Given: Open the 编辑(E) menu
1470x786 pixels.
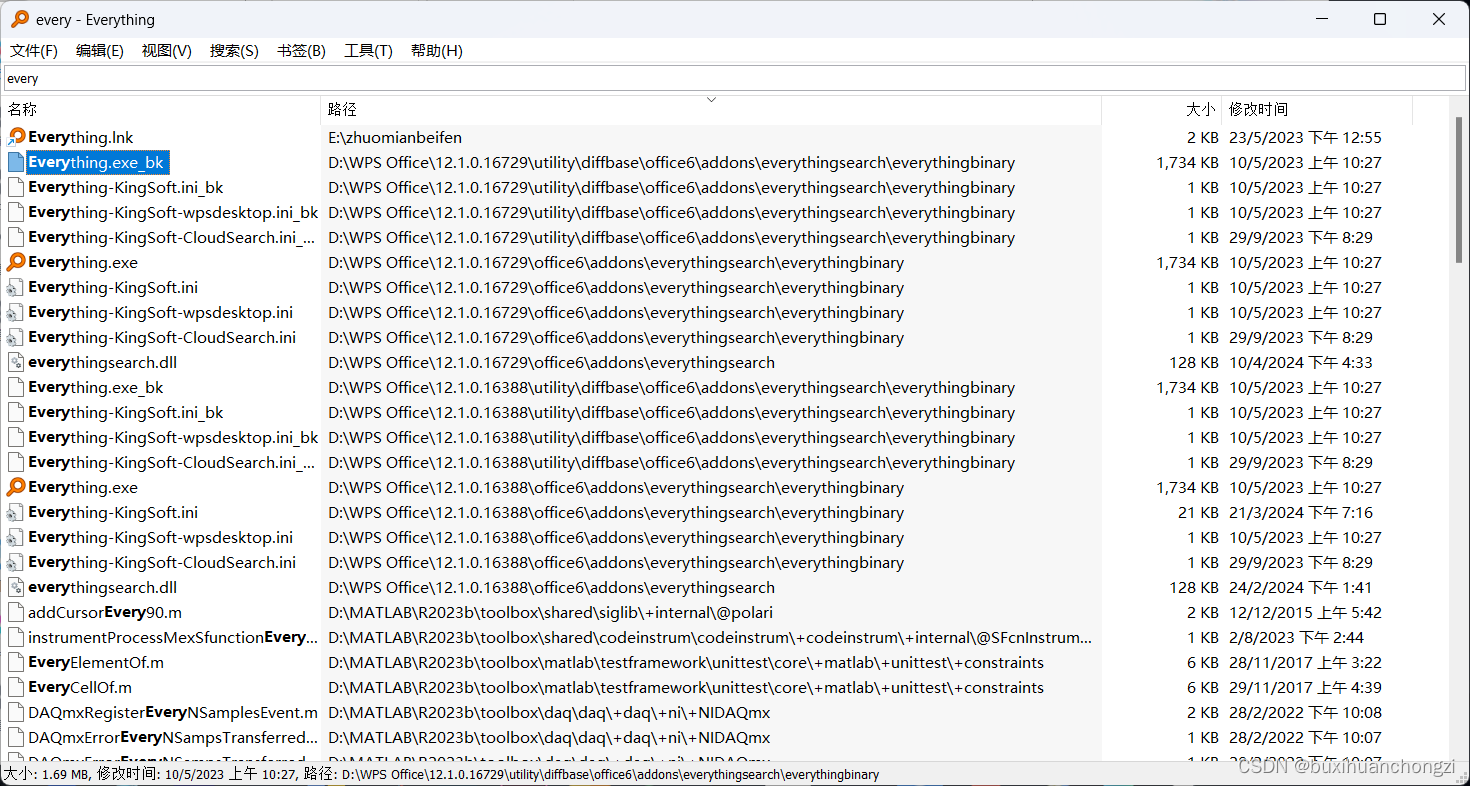Looking at the screenshot, I should click(x=100, y=51).
